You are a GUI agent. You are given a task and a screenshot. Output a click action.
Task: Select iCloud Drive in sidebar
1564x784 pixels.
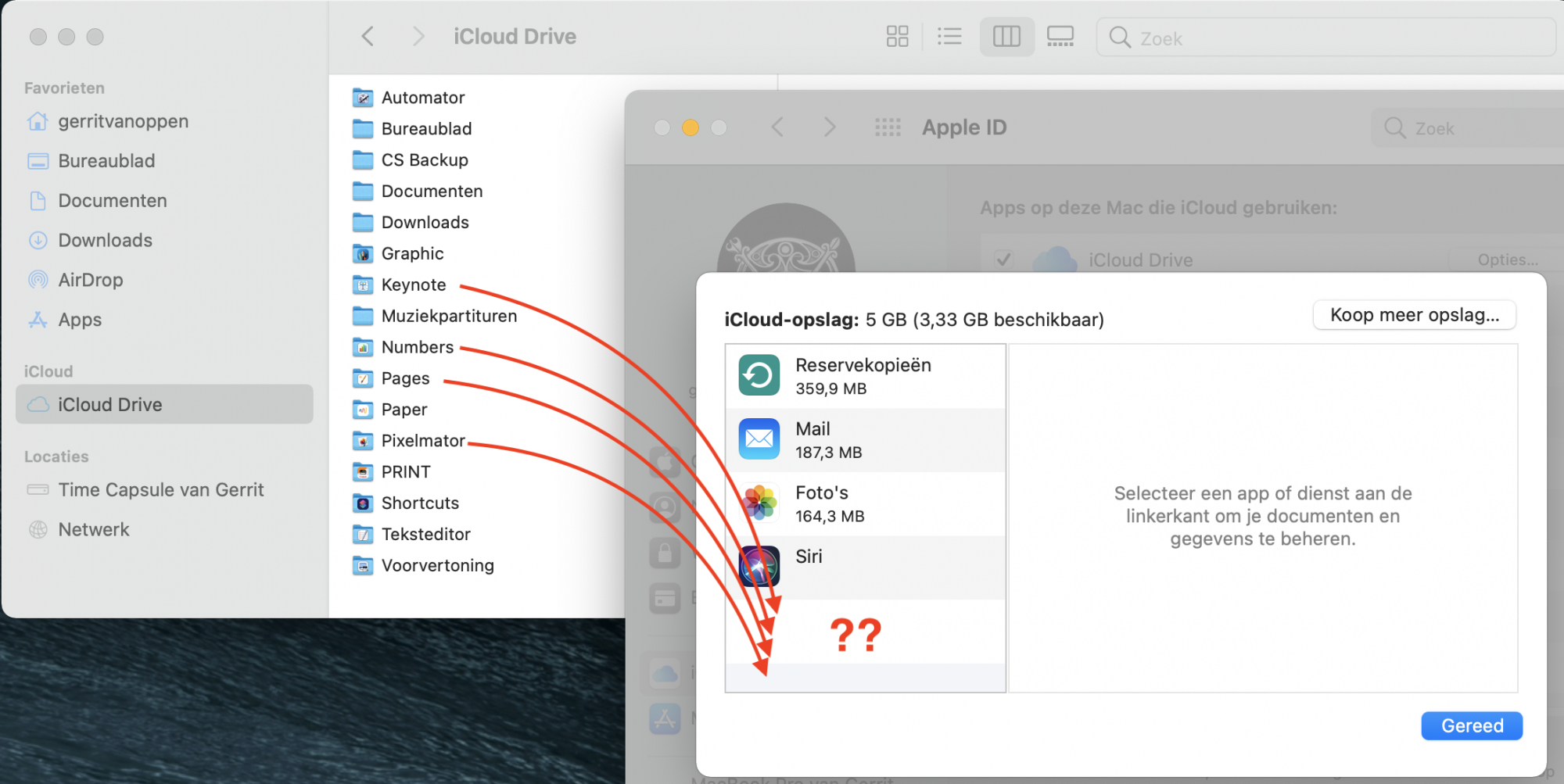pyautogui.click(x=164, y=404)
